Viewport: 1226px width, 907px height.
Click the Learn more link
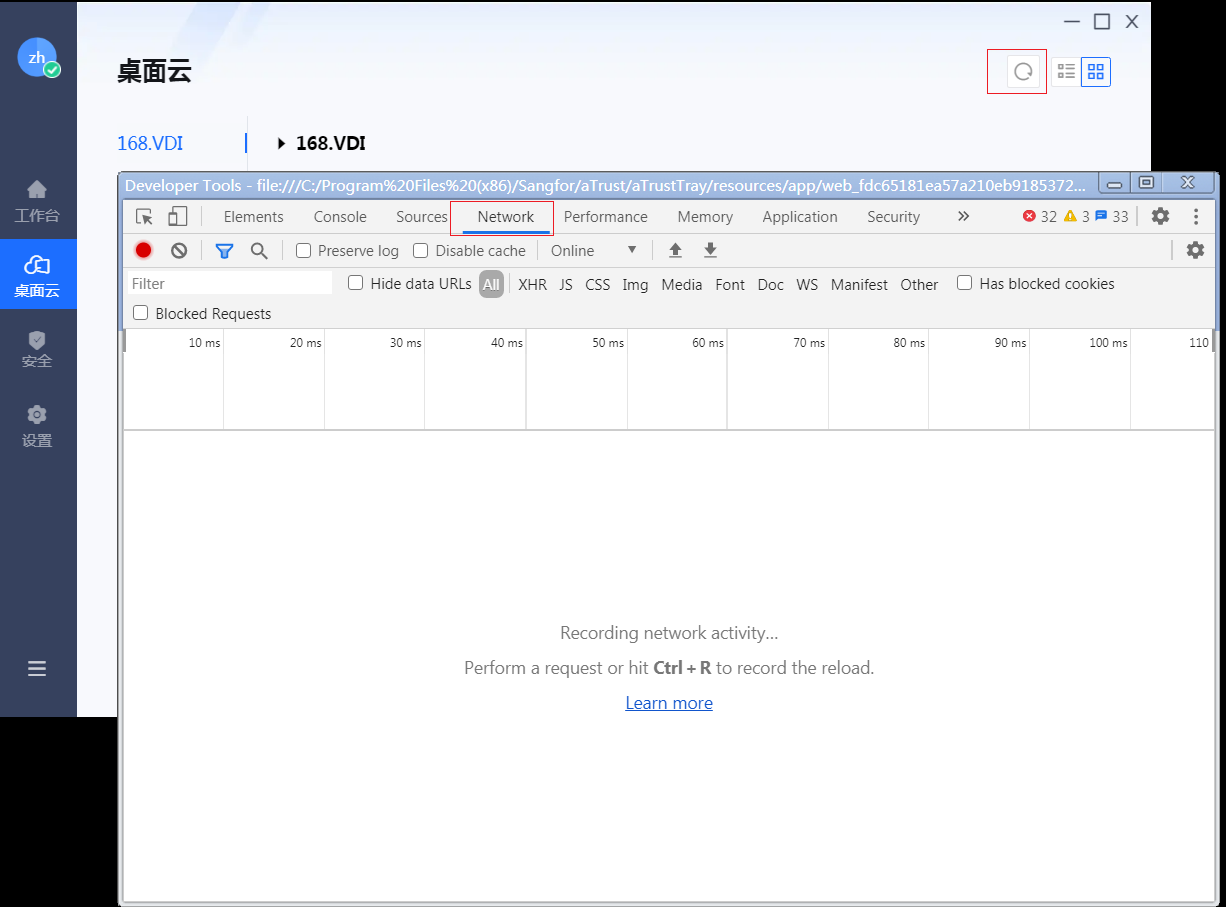(669, 703)
